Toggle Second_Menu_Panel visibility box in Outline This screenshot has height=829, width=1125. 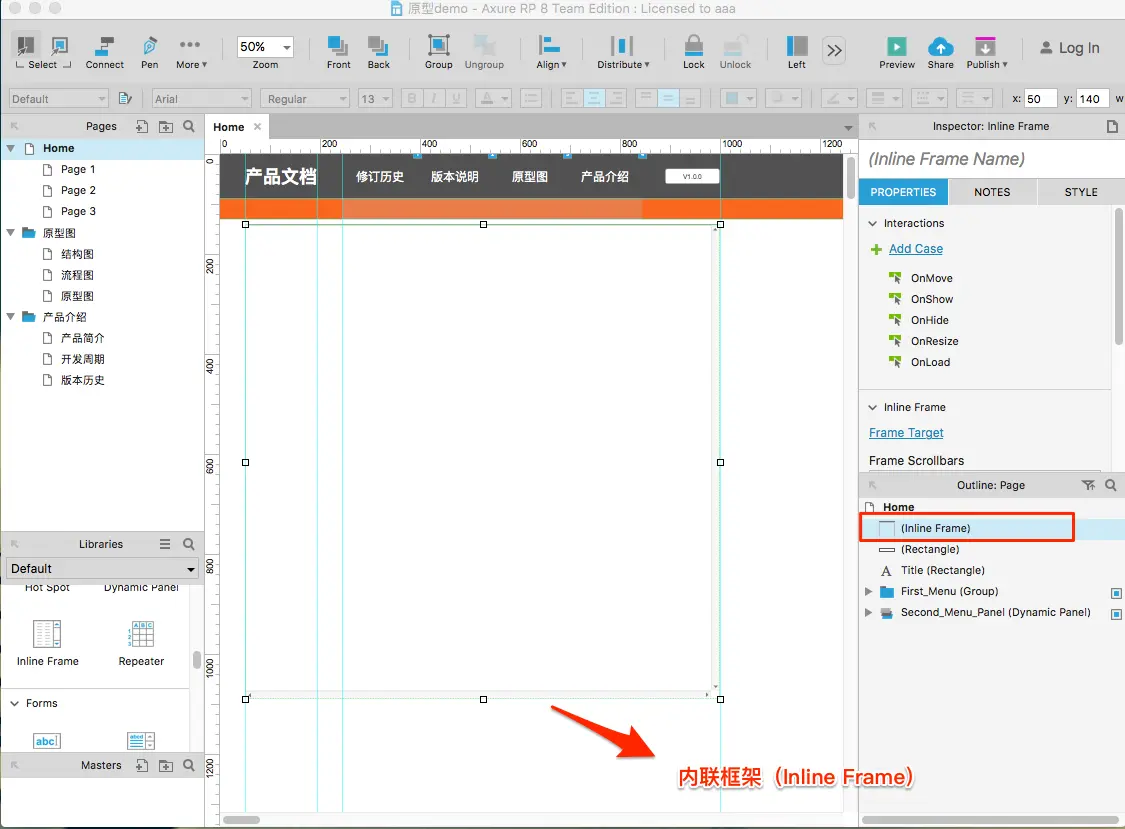[x=1116, y=614]
